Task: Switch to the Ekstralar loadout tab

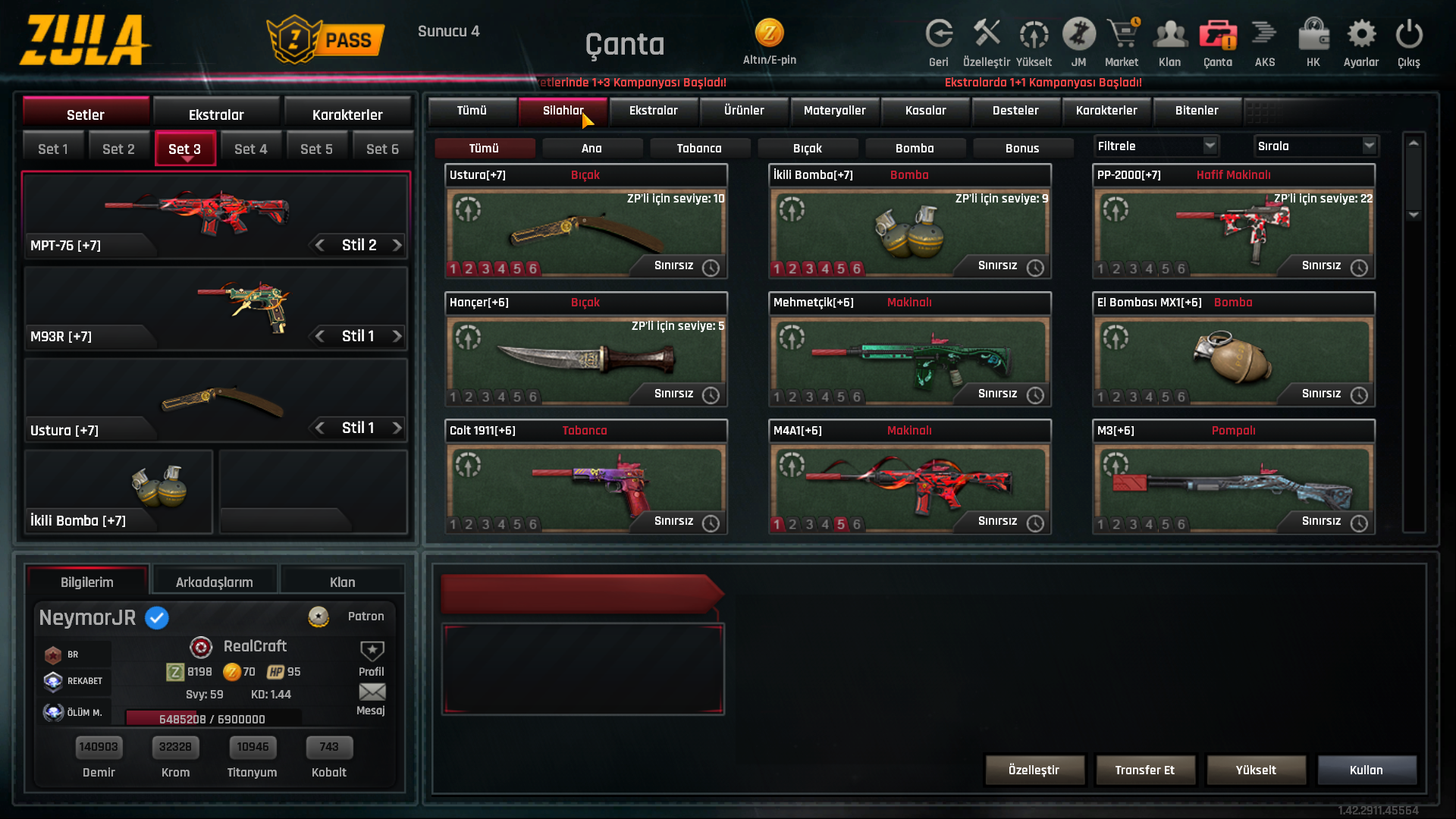Action: tap(216, 115)
